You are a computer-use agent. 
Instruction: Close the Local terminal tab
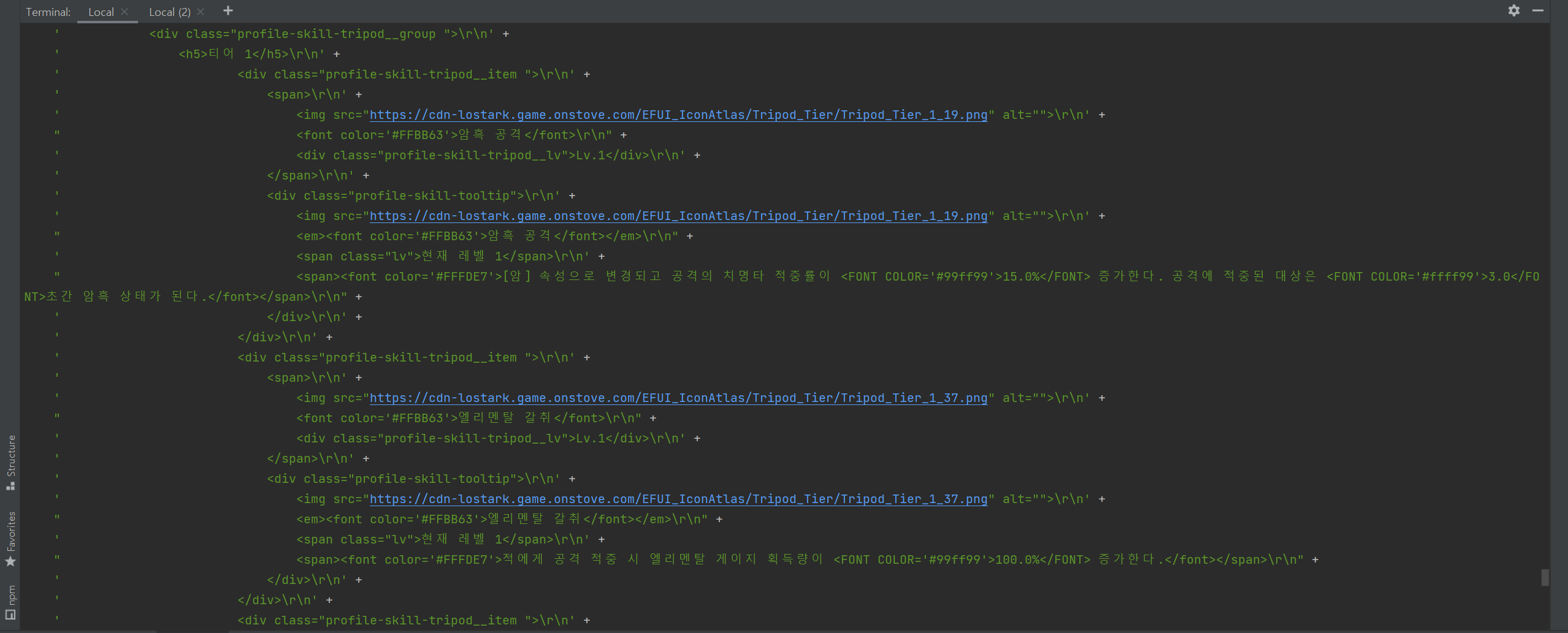(x=124, y=12)
